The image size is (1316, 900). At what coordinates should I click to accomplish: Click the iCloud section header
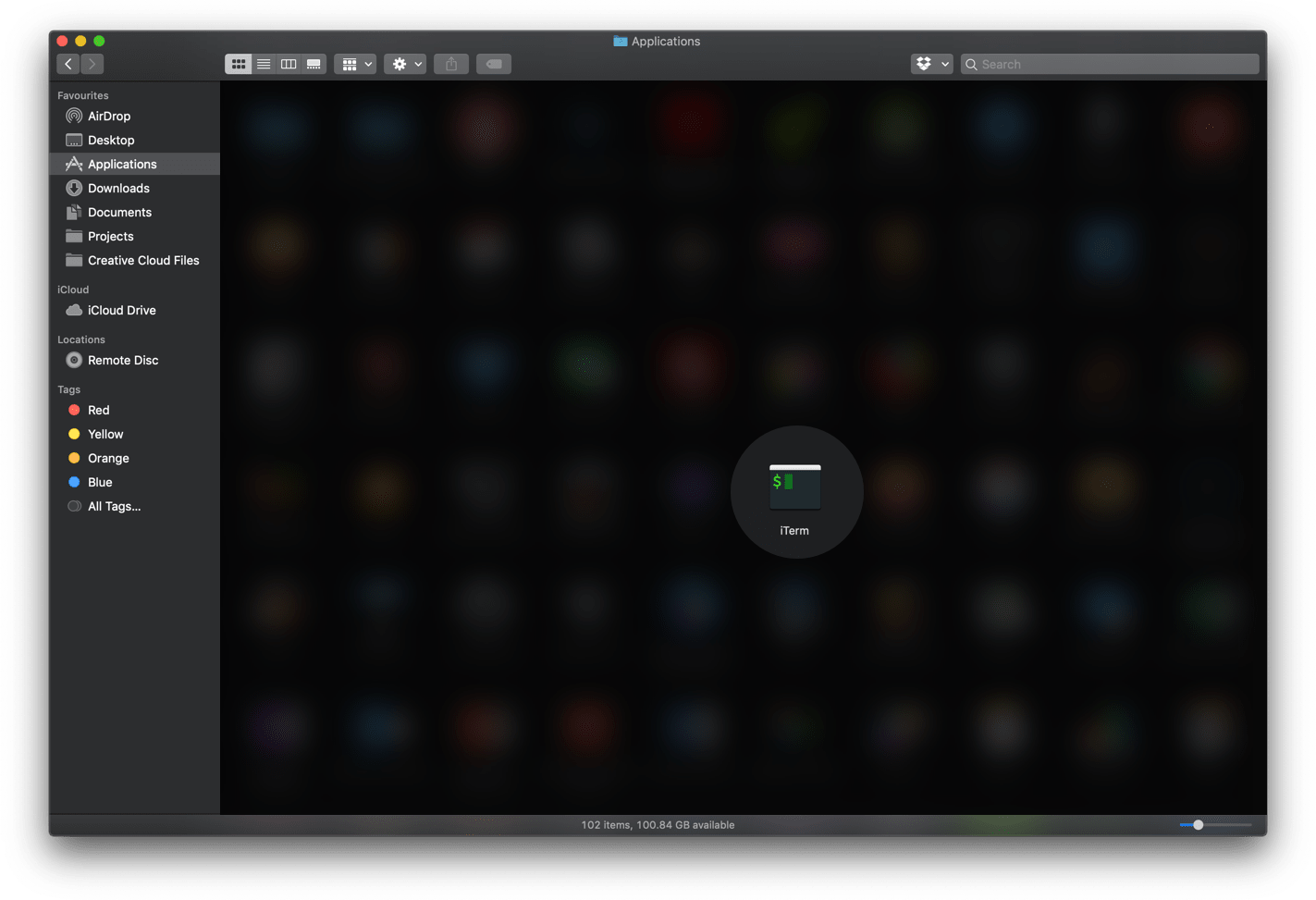pyautogui.click(x=73, y=290)
